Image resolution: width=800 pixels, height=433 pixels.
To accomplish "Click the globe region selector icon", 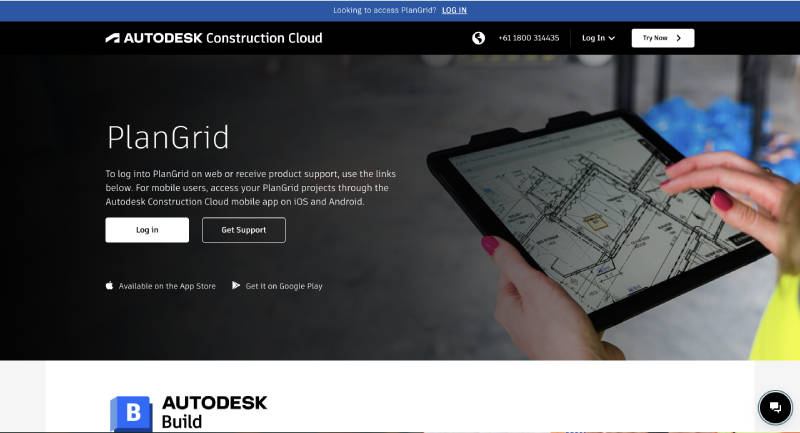I will [x=479, y=38].
